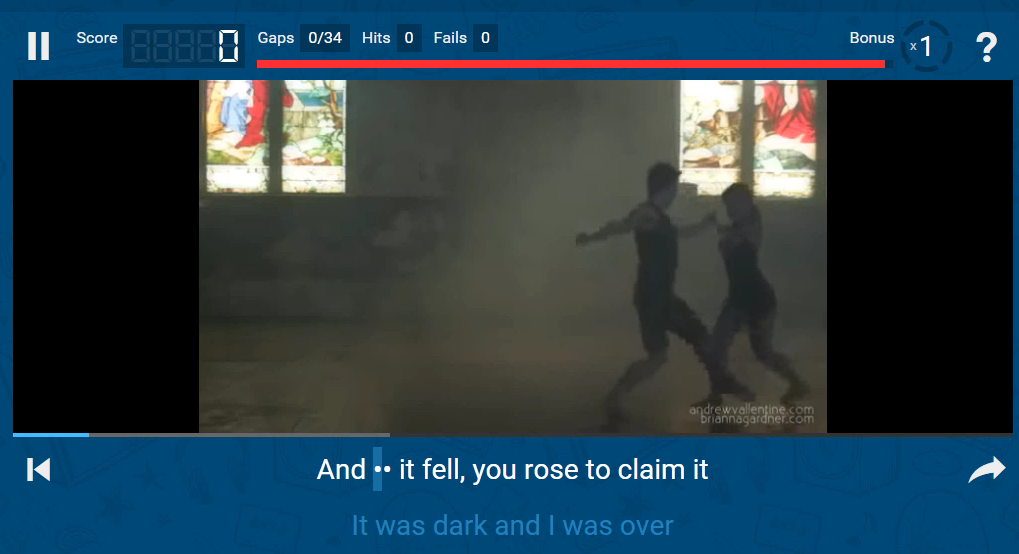This screenshot has width=1019, height=554.
Task: Click the red time-remaining bar
Action: tap(571, 64)
